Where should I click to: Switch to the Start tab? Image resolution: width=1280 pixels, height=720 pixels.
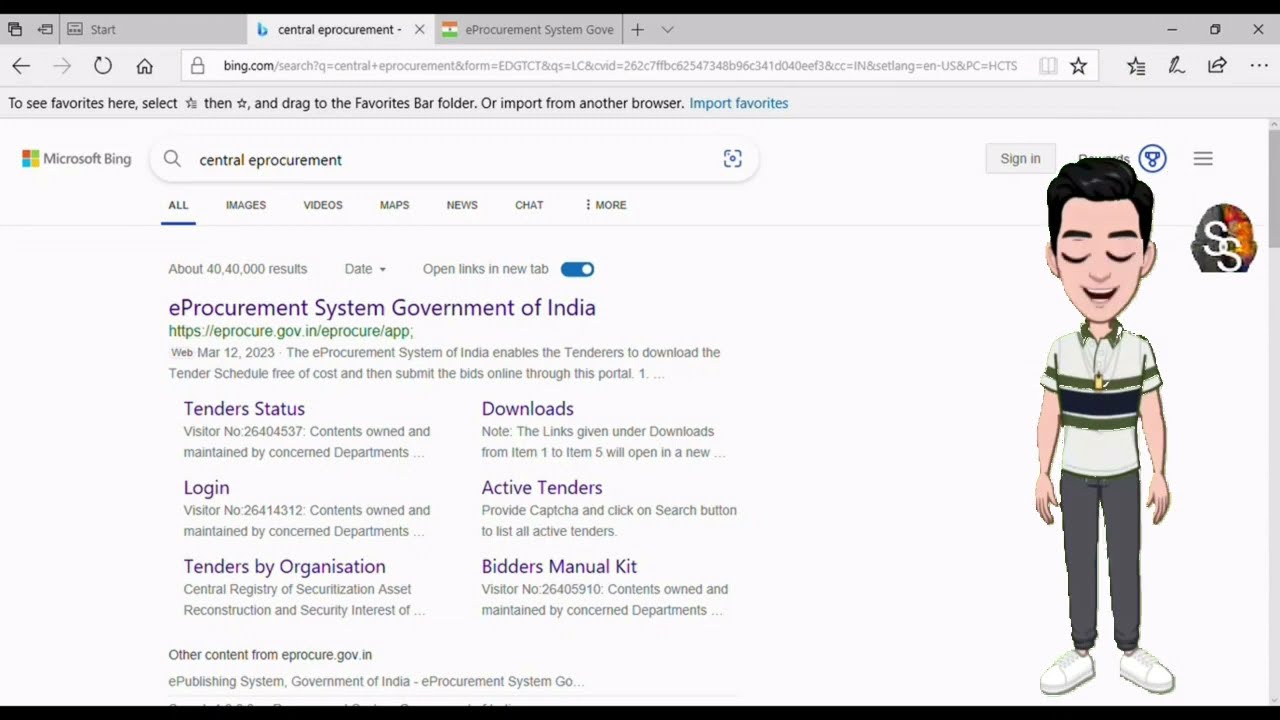[153, 29]
